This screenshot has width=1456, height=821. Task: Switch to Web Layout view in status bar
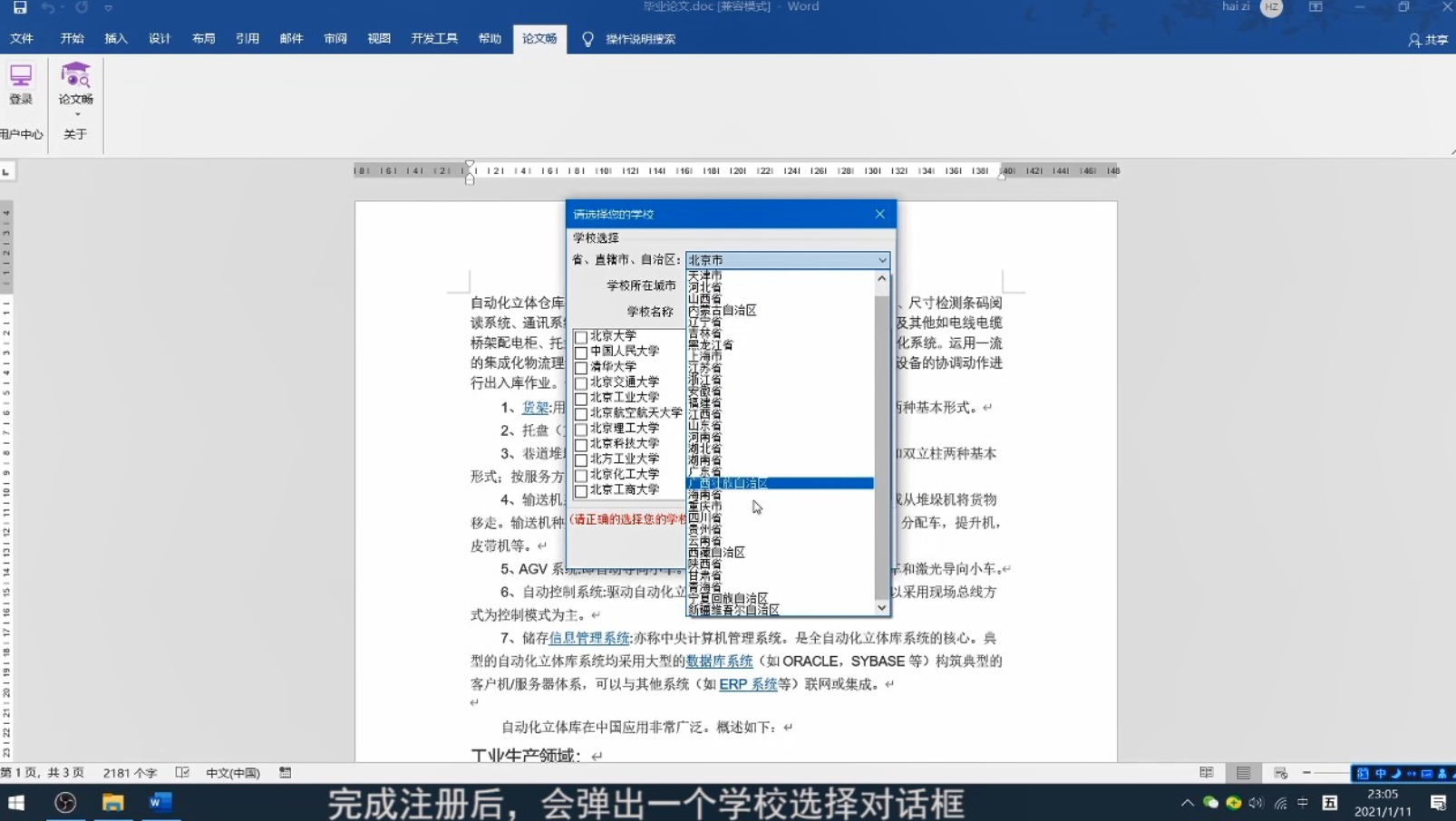(x=1280, y=773)
